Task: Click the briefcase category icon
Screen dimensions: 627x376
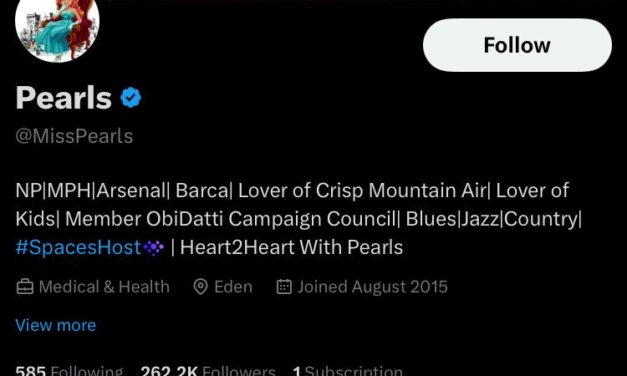Action: point(25,287)
